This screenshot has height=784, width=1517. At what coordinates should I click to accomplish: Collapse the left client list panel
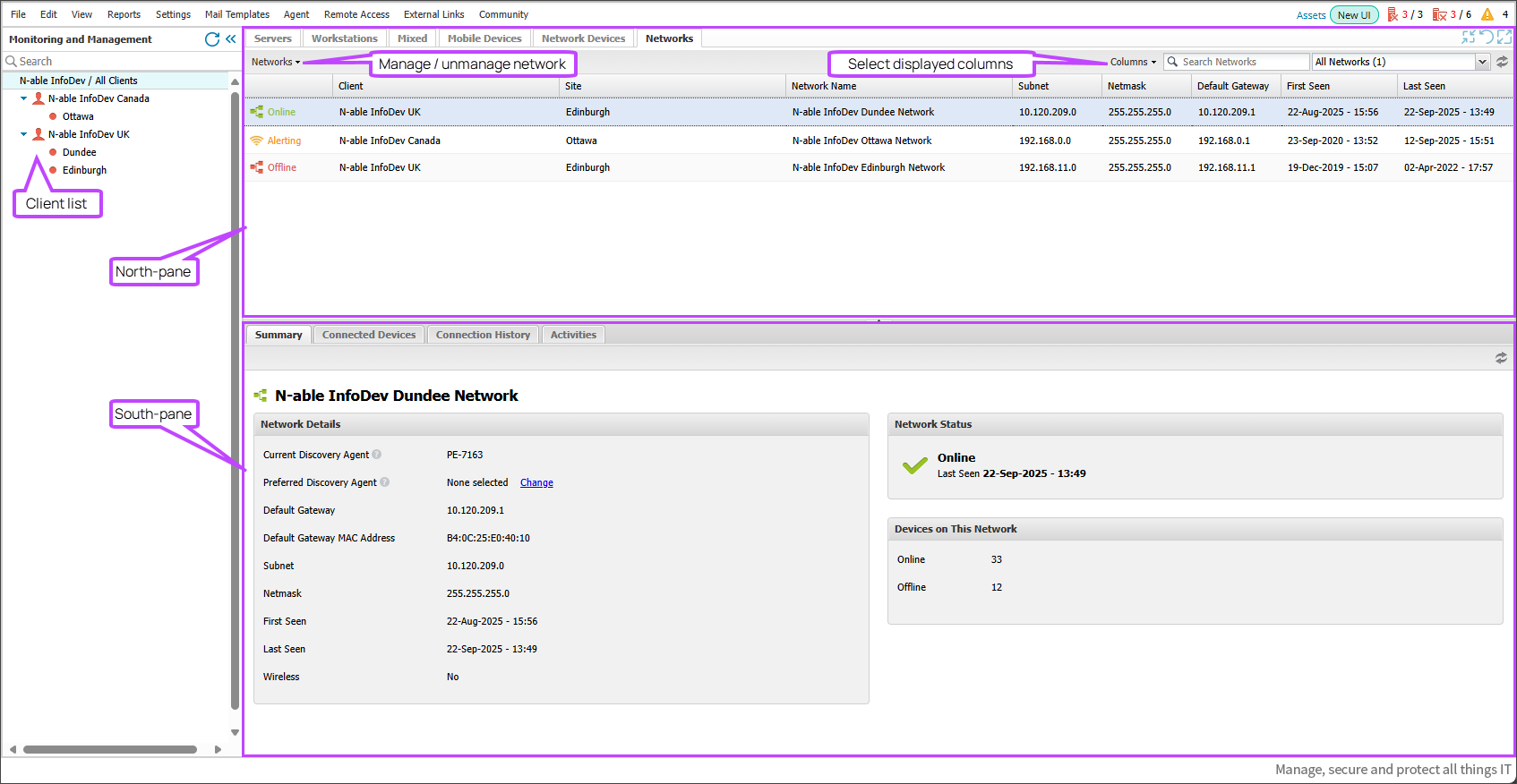point(231,39)
